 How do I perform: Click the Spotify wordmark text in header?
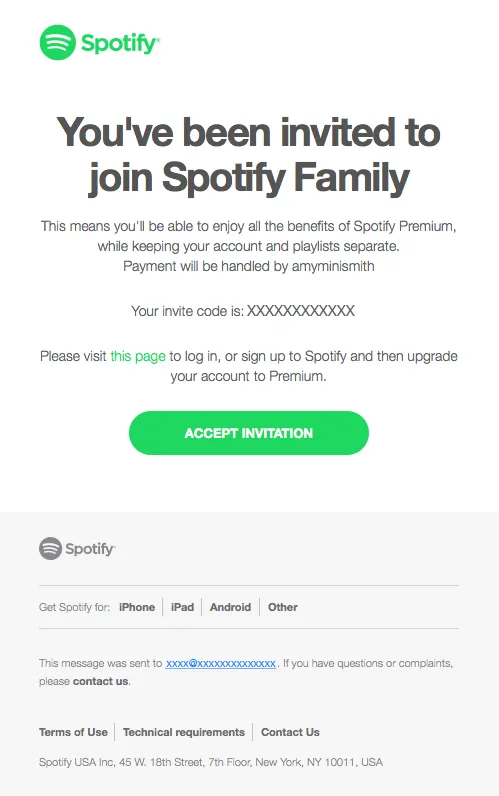(120, 44)
